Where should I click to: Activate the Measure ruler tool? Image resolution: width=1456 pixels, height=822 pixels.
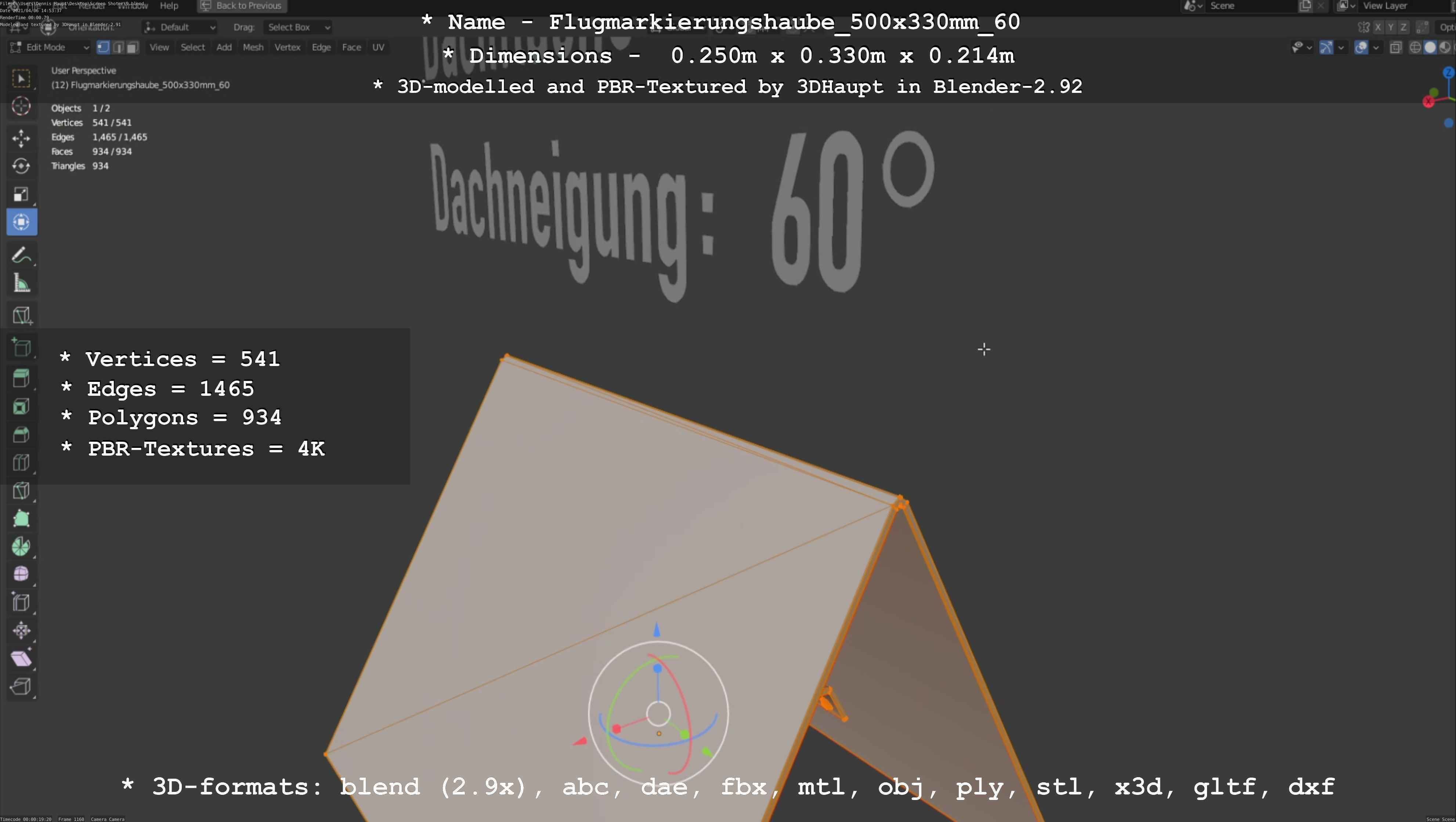21,283
